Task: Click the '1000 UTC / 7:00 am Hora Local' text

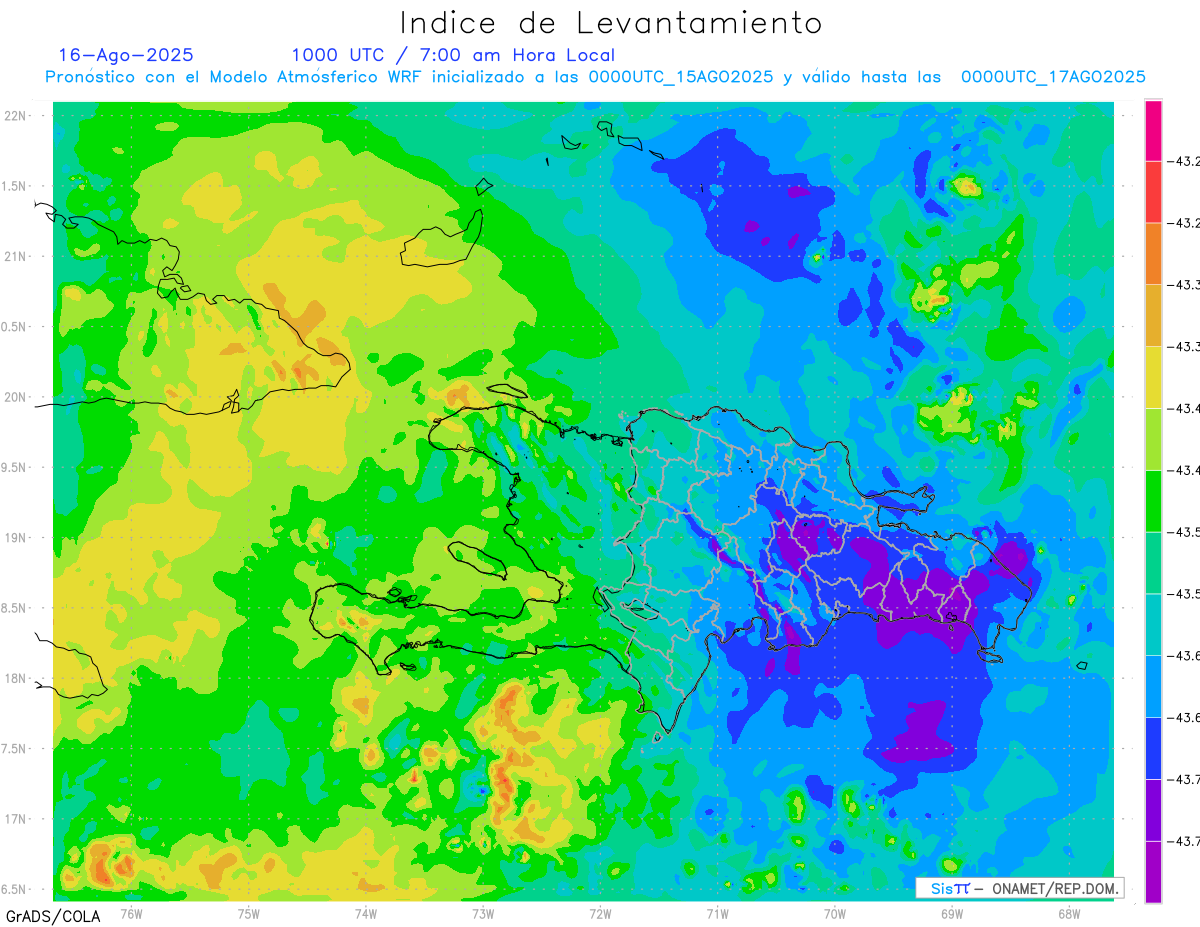Action: click(453, 55)
